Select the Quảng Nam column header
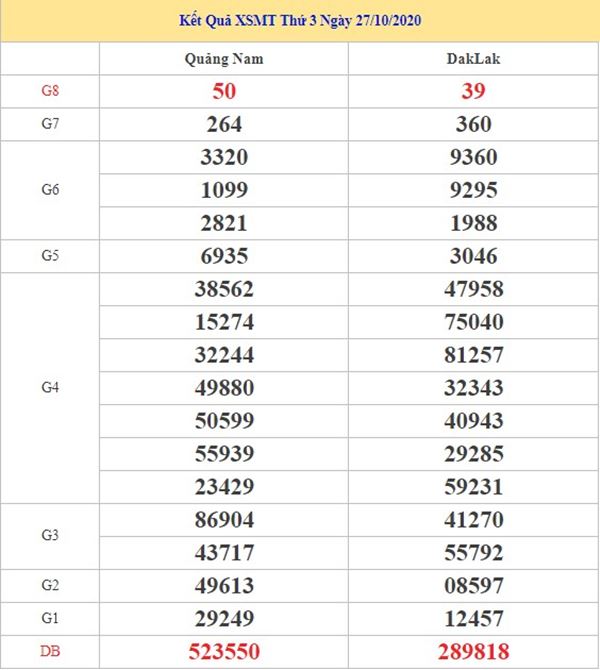Screen dimensions: 600x670 [x=224, y=59]
